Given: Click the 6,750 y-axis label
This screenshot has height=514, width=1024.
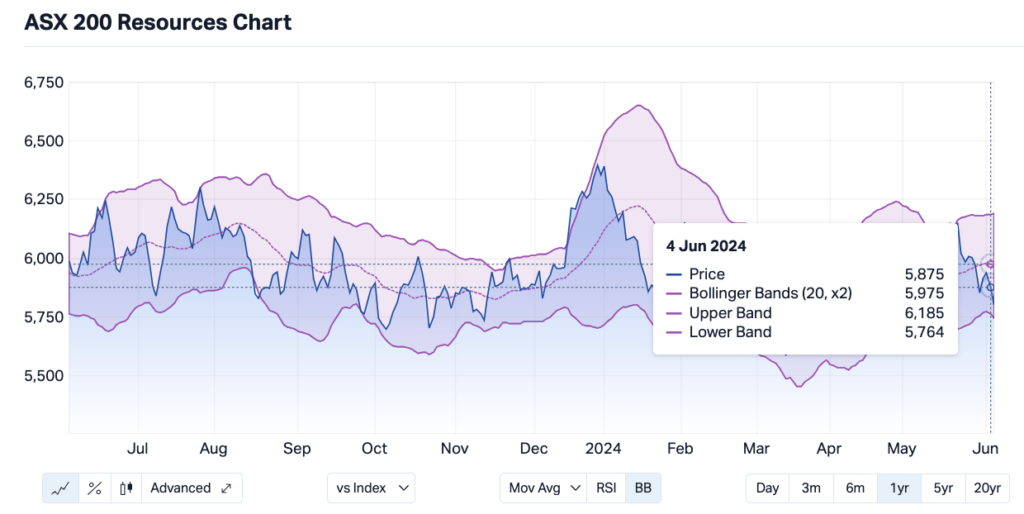Looking at the screenshot, I should (x=44, y=82).
